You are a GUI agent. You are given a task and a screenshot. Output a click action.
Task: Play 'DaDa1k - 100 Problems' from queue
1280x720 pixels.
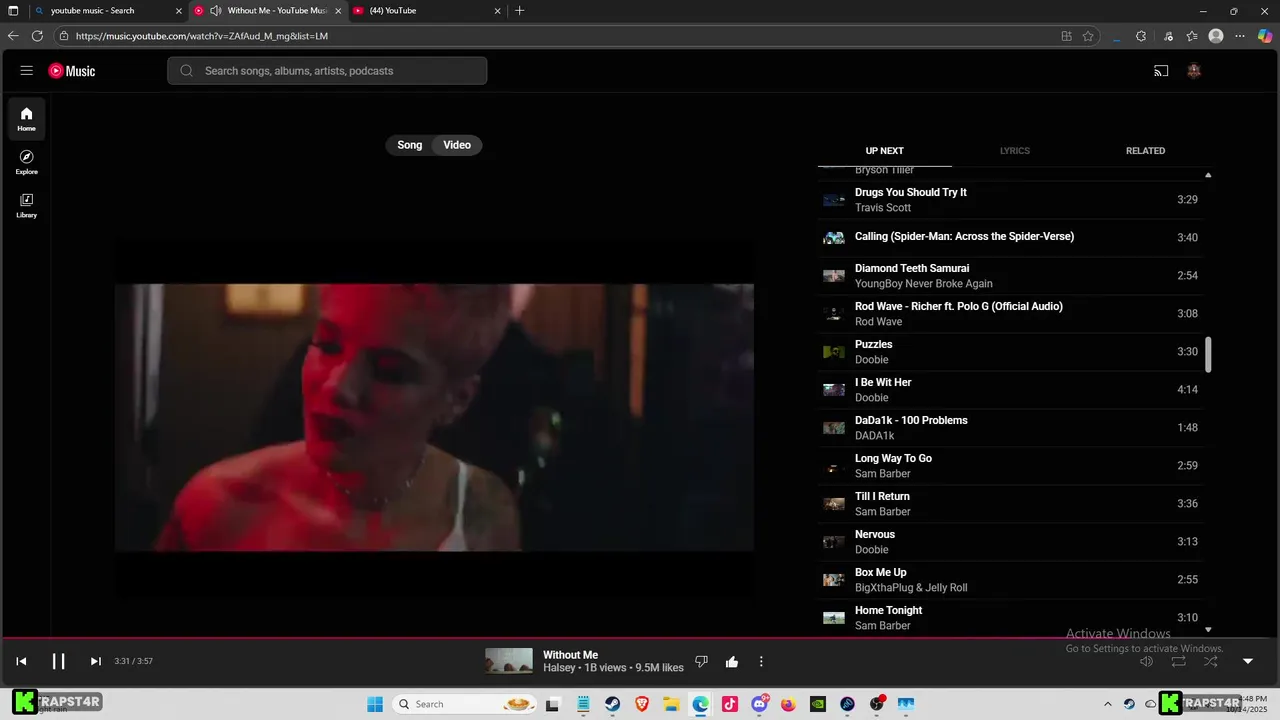point(1010,428)
